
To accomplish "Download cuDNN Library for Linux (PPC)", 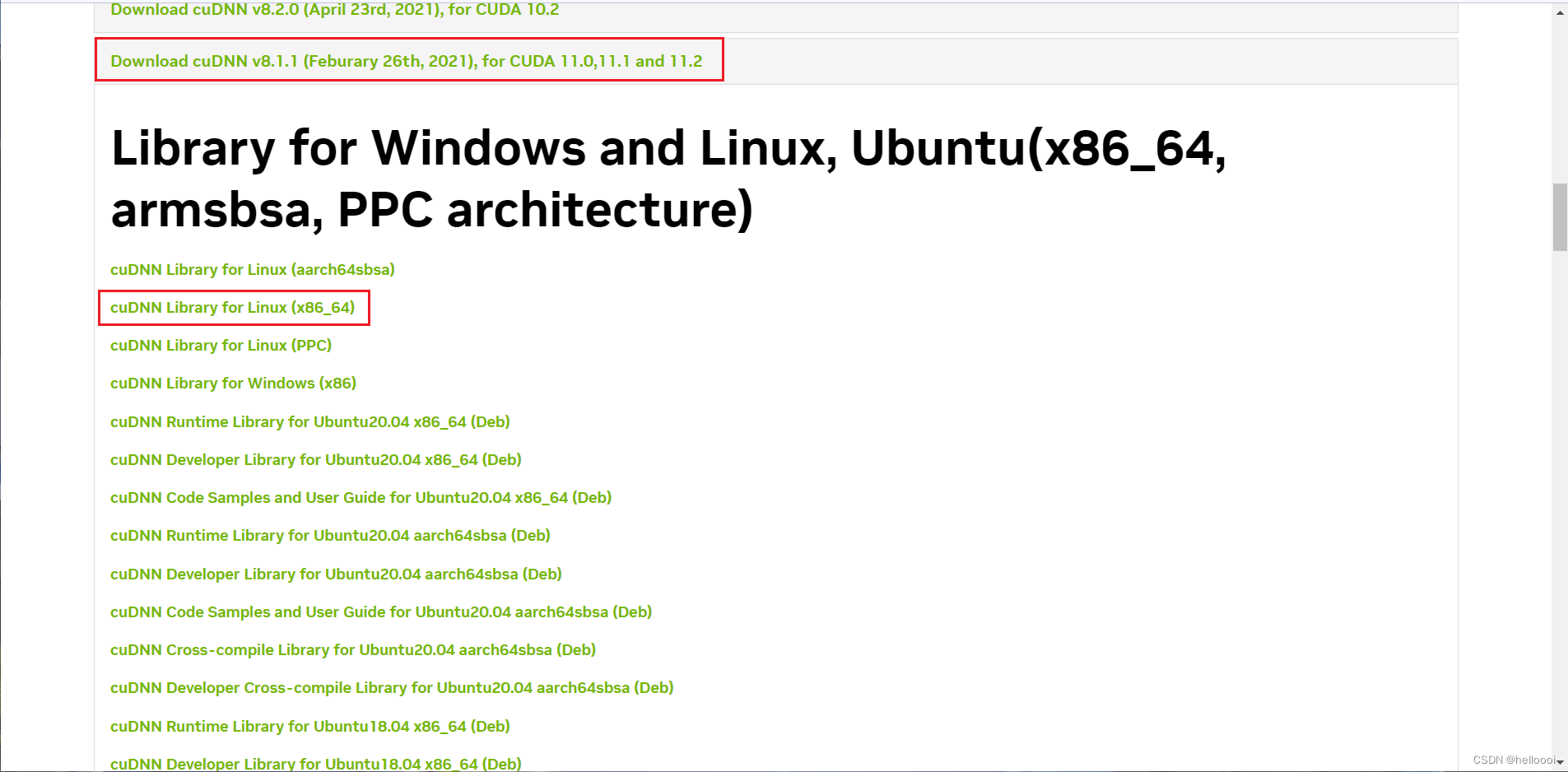I will coord(221,346).
